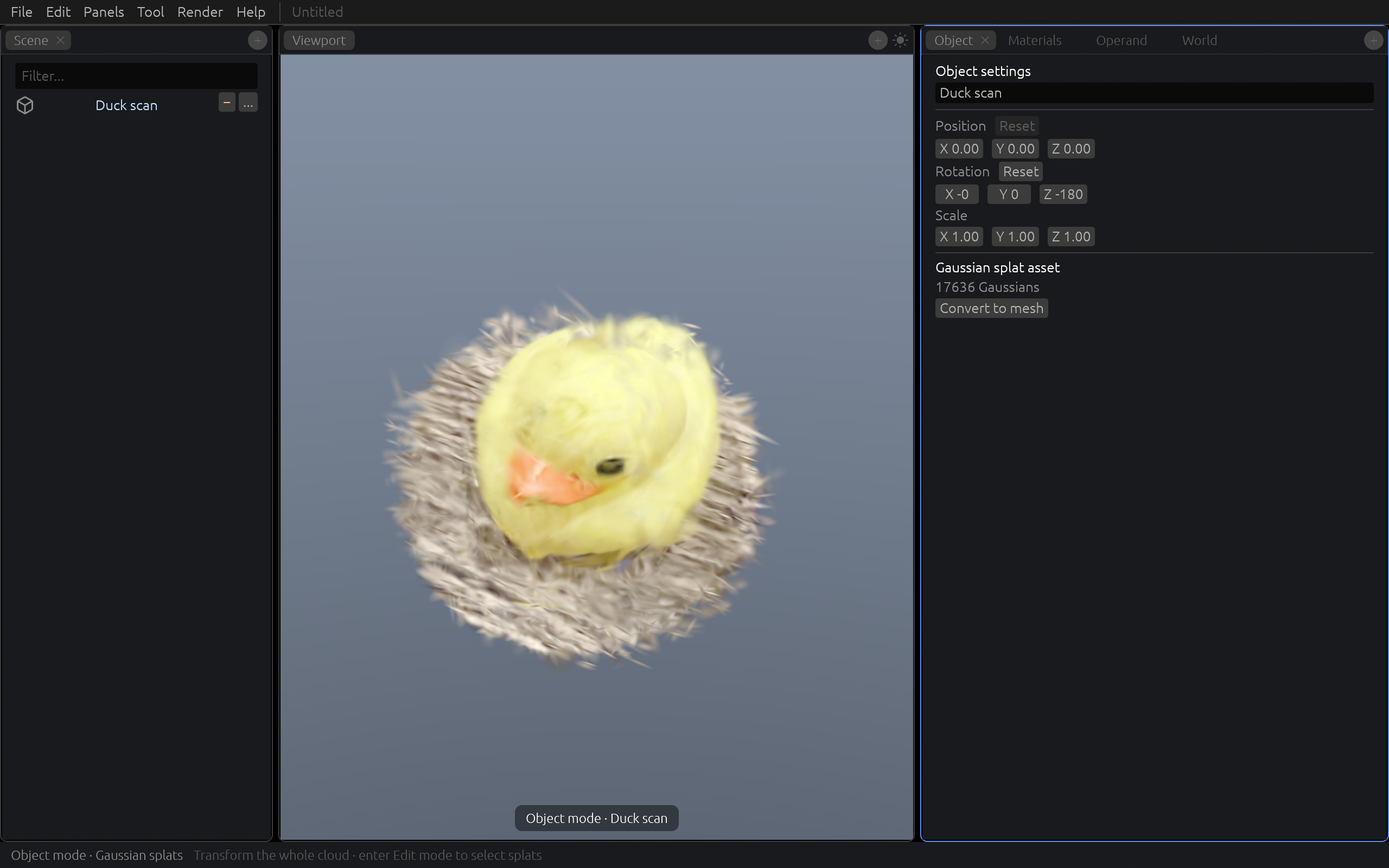Reset the object Rotation
Screen dimensions: 1389x868
coord(1021,171)
